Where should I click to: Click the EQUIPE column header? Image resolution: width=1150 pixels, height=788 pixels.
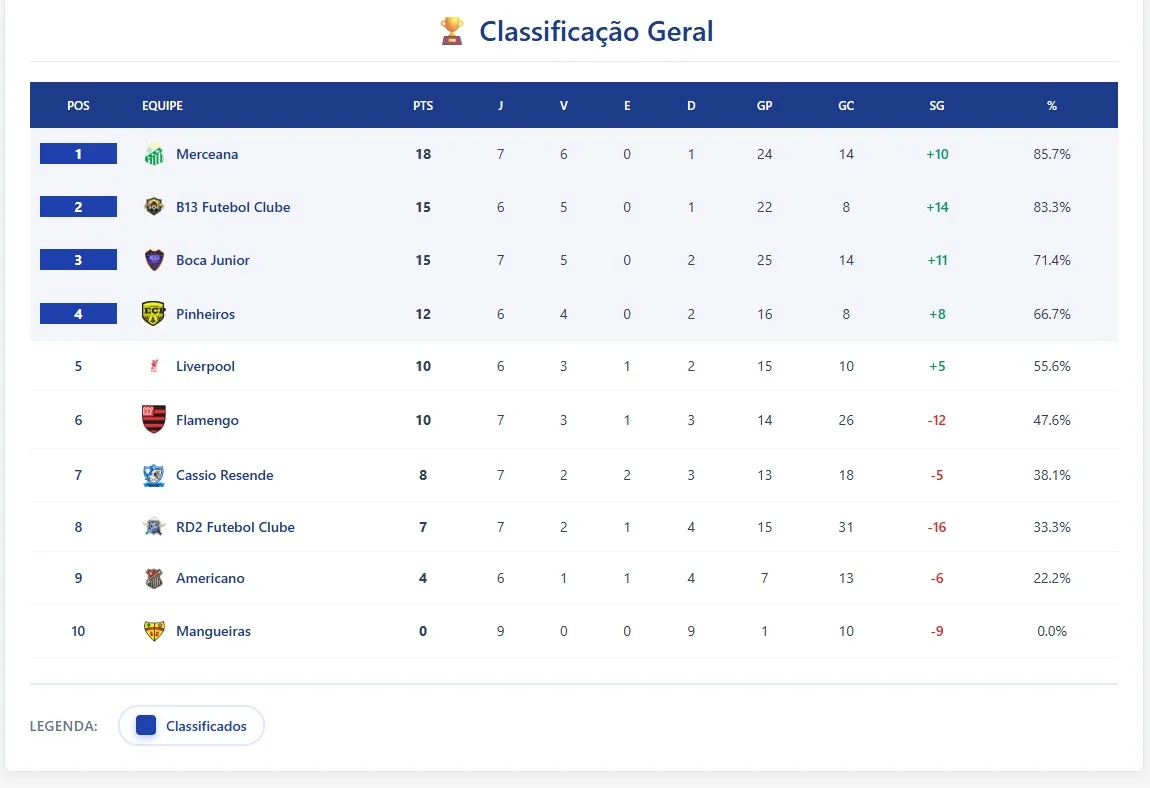(163, 105)
